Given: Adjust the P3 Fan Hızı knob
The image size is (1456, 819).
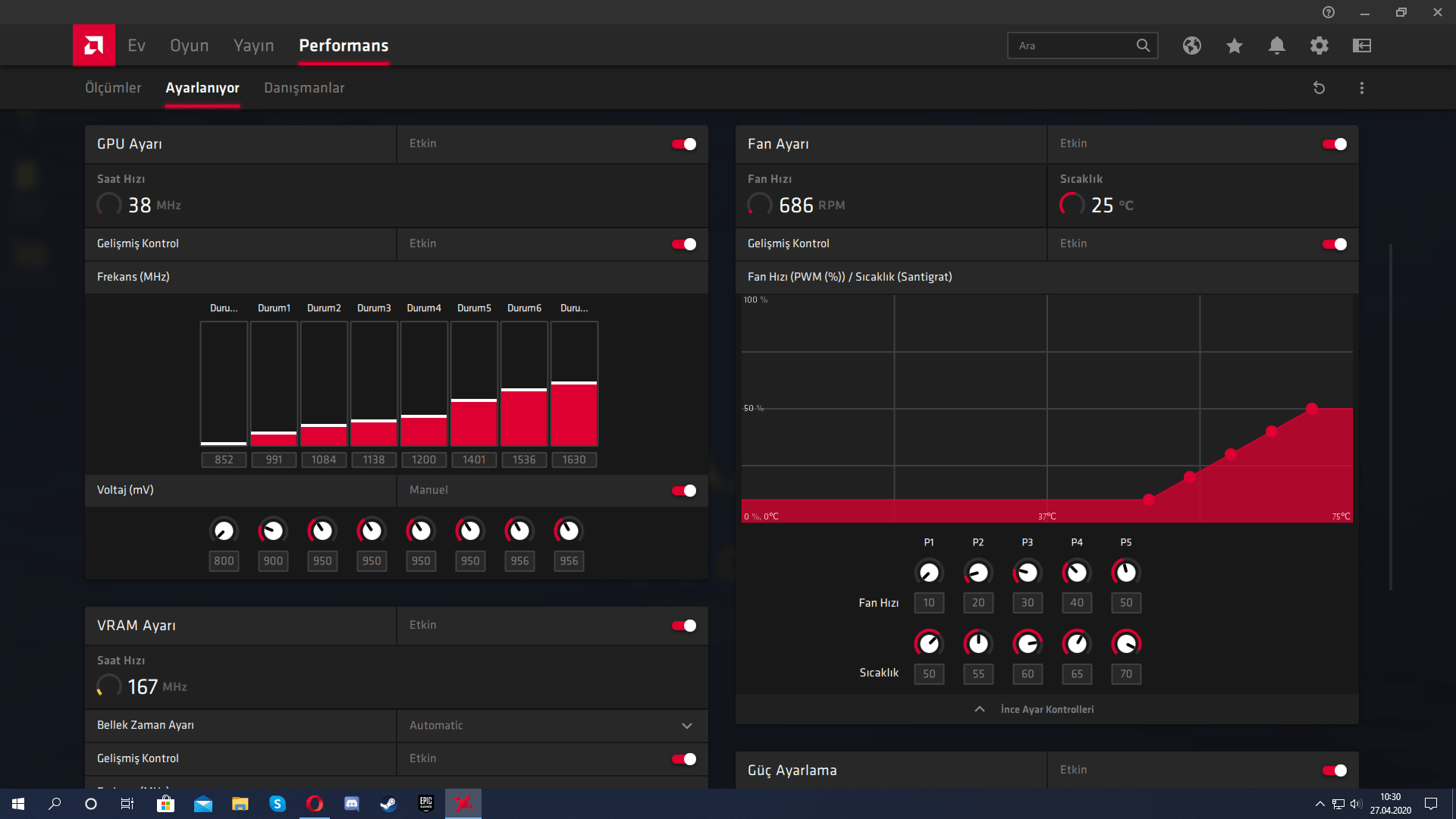Looking at the screenshot, I should [x=1027, y=573].
